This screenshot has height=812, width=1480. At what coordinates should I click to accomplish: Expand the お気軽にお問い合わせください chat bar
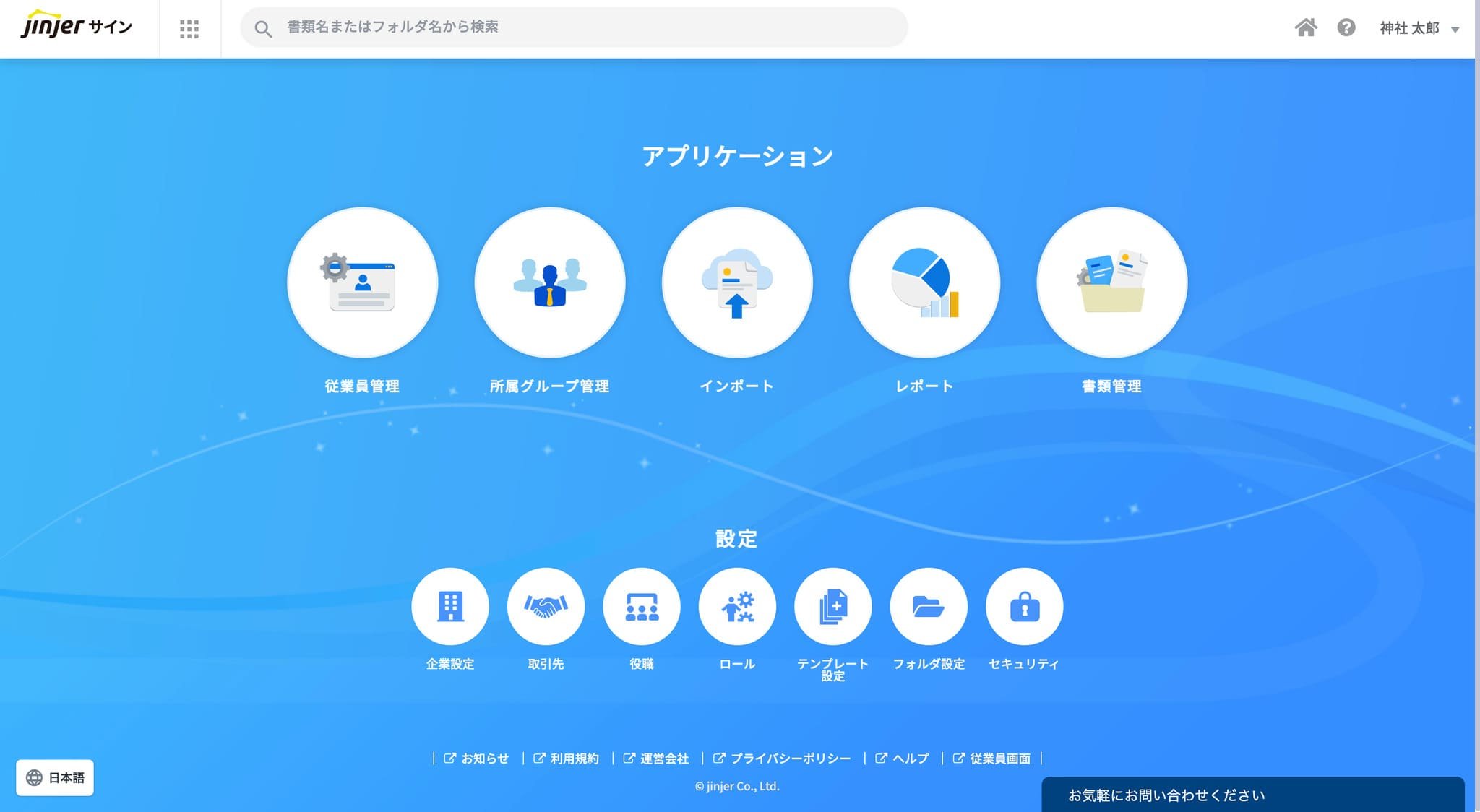(1253, 795)
